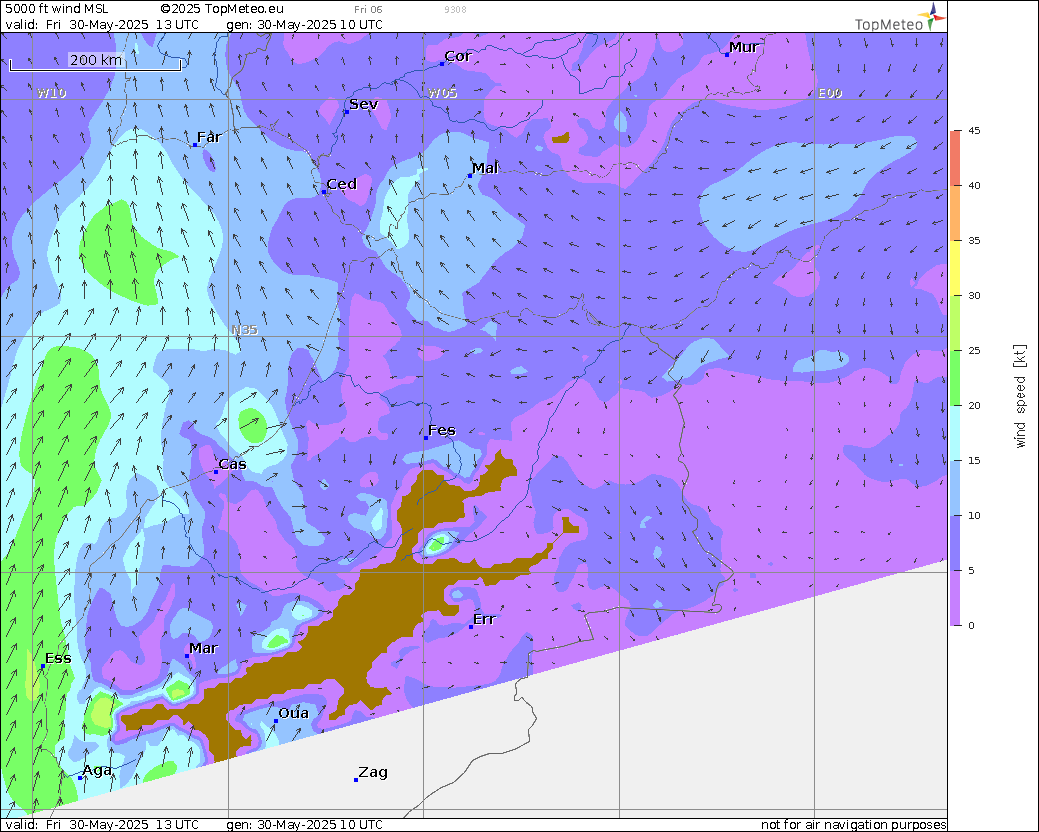The width and height of the screenshot is (1039, 832).
Task: Click the '40' legend tick value
Action: pos(974,186)
